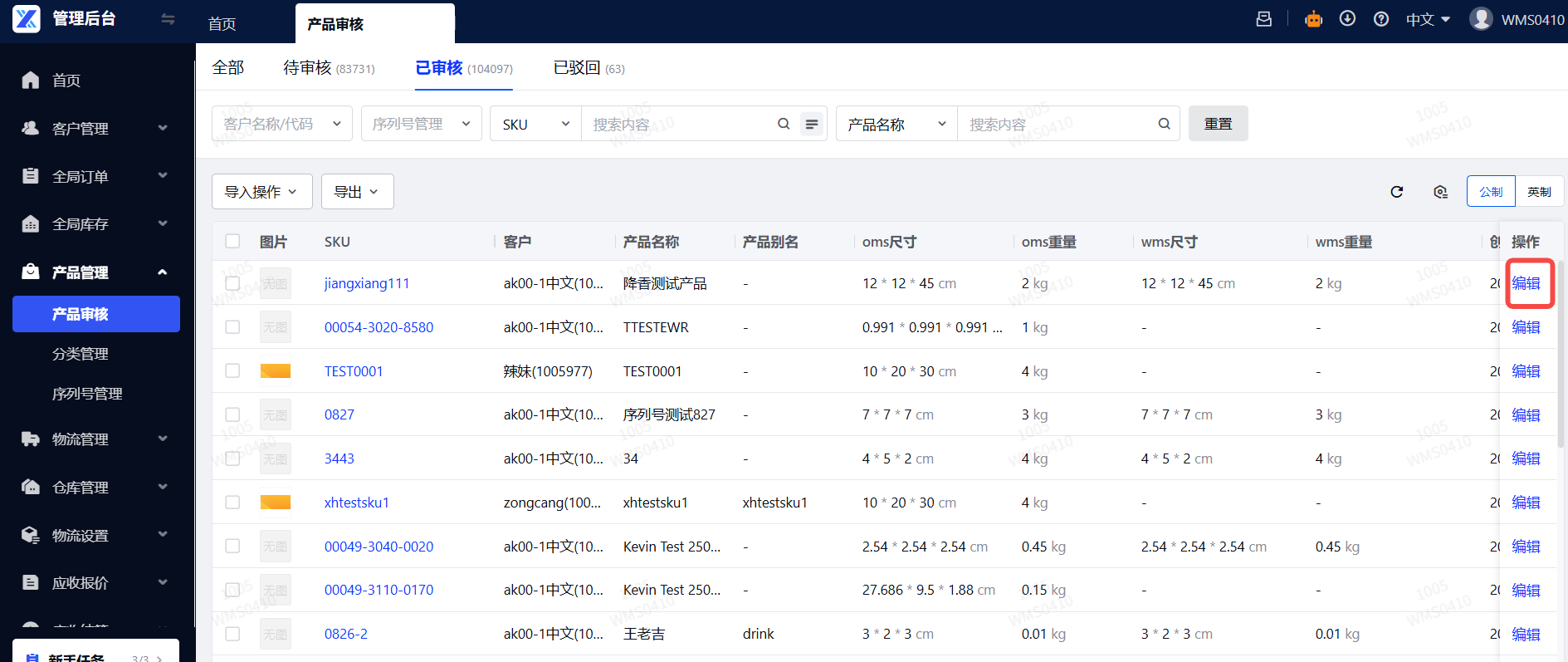This screenshot has width=1568, height=662.
Task: Open the SKU search type dropdown
Action: click(536, 124)
